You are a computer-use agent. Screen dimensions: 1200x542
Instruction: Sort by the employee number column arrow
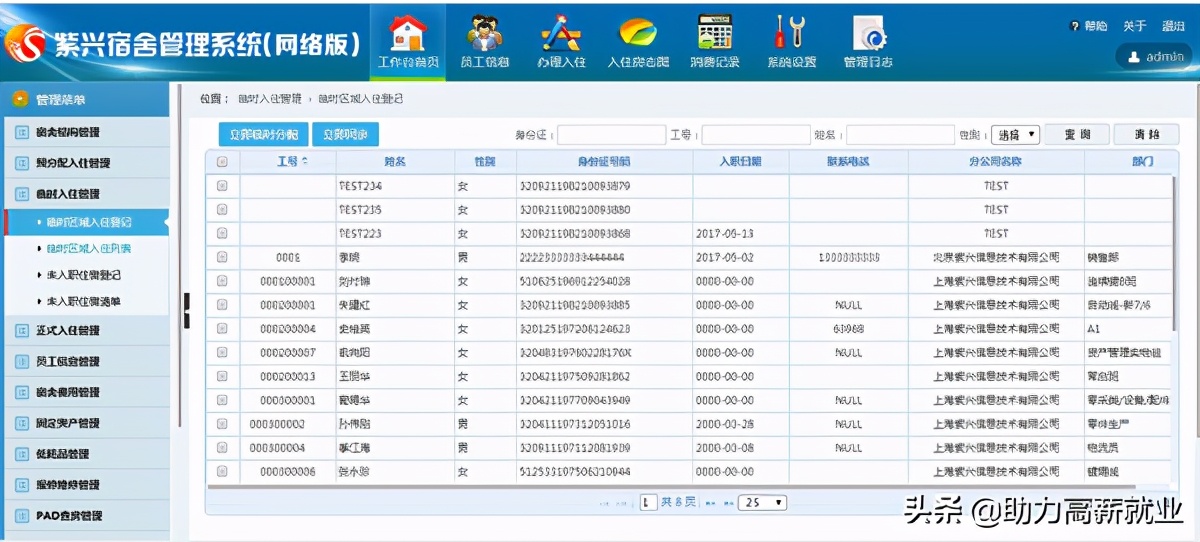[x=304, y=161]
